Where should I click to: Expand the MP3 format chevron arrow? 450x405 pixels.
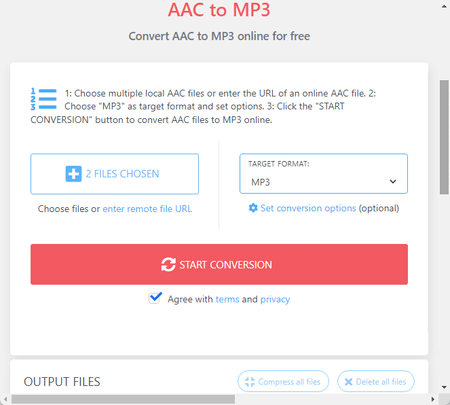click(393, 182)
